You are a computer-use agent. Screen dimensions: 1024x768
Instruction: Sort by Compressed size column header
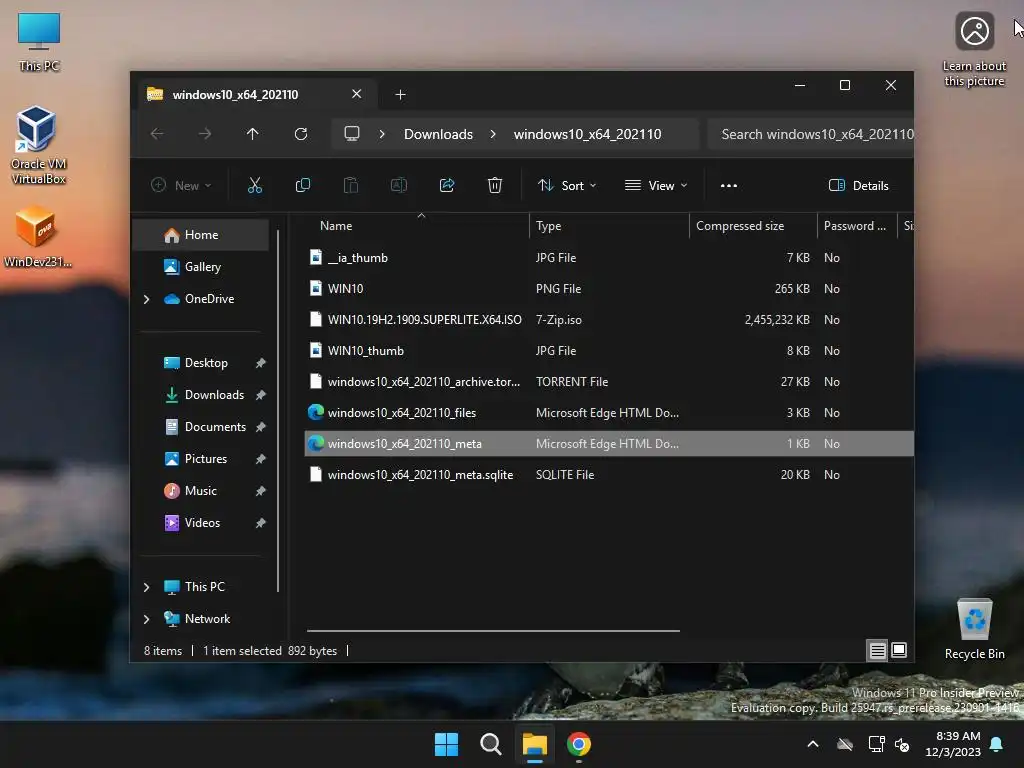pos(754,226)
